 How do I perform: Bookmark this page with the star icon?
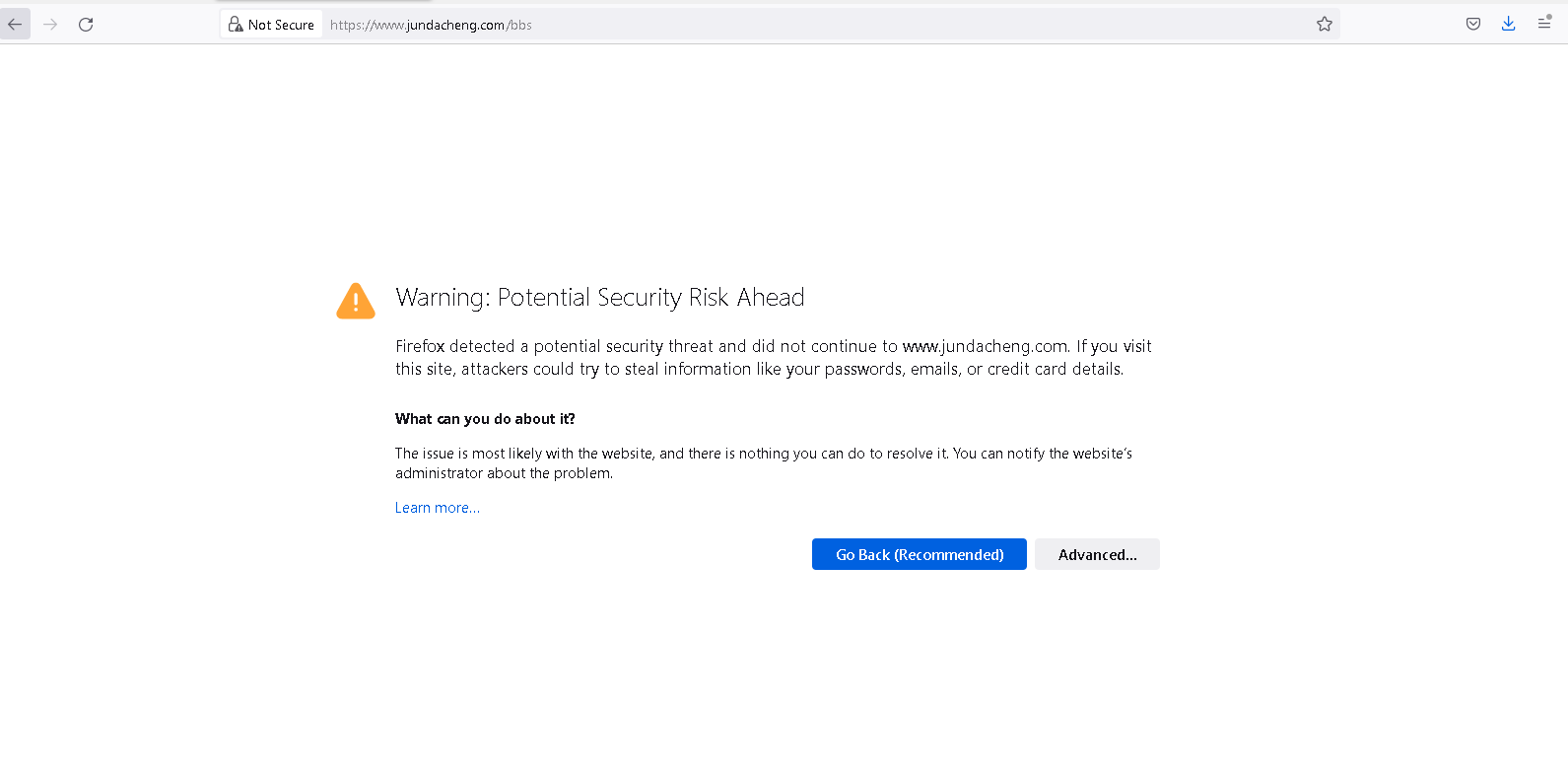pos(1324,25)
